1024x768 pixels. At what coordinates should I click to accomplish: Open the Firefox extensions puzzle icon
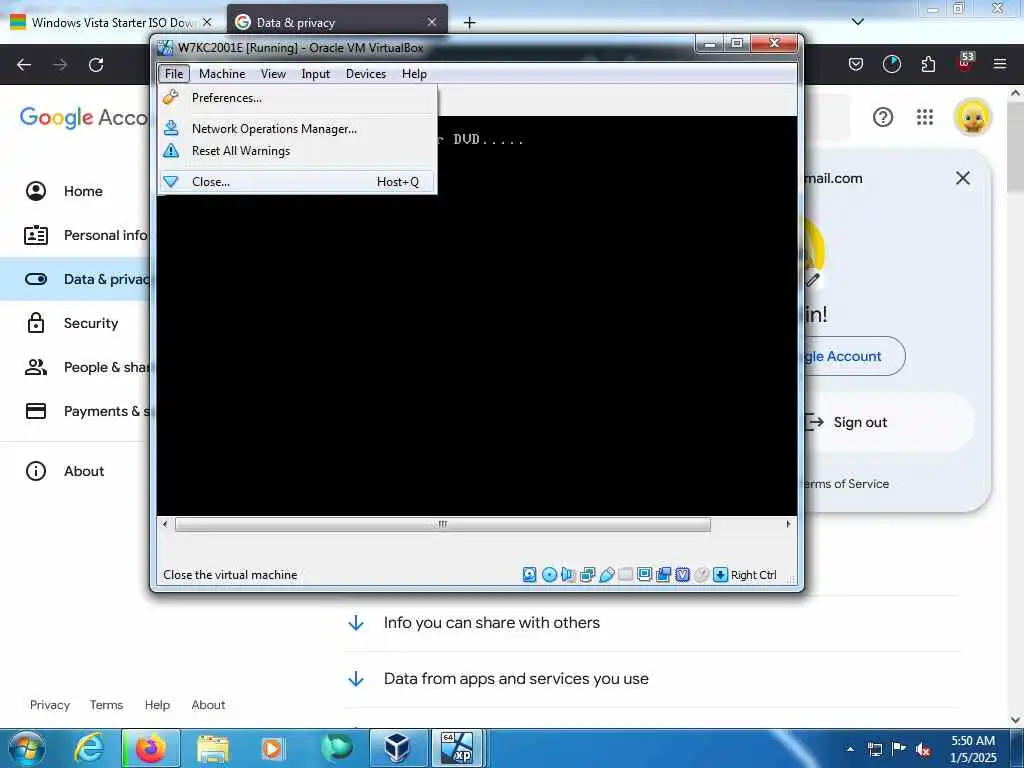(928, 64)
